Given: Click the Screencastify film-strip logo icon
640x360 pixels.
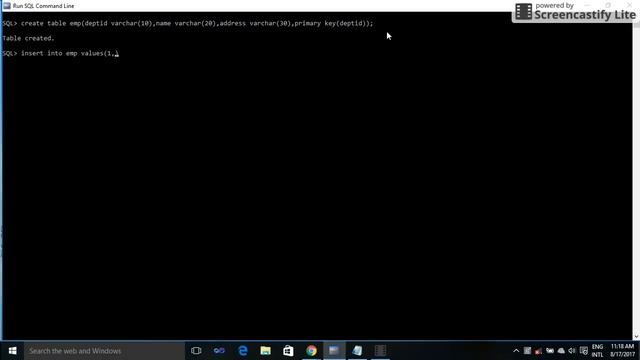Looking at the screenshot, I should click(523, 11).
